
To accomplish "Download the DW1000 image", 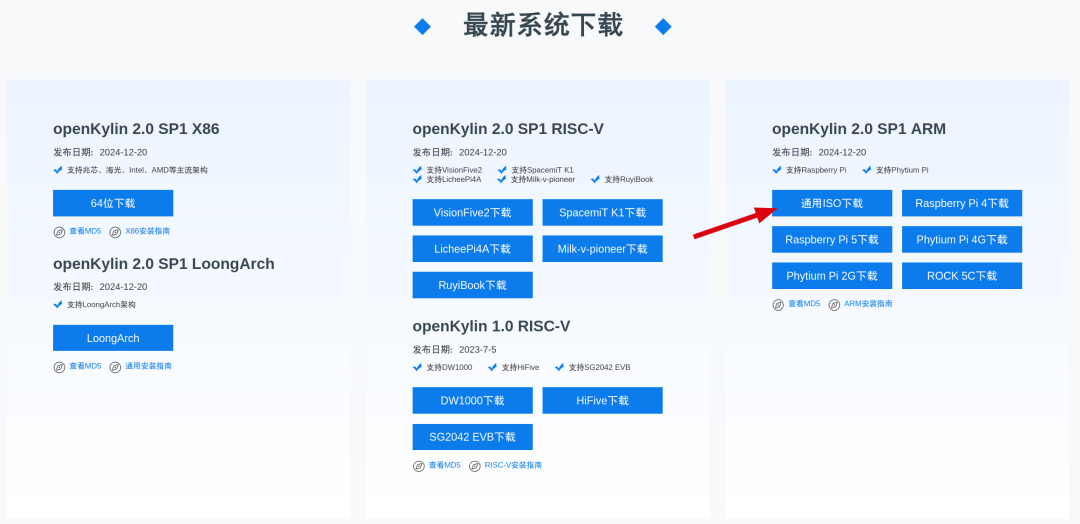I will [x=472, y=400].
